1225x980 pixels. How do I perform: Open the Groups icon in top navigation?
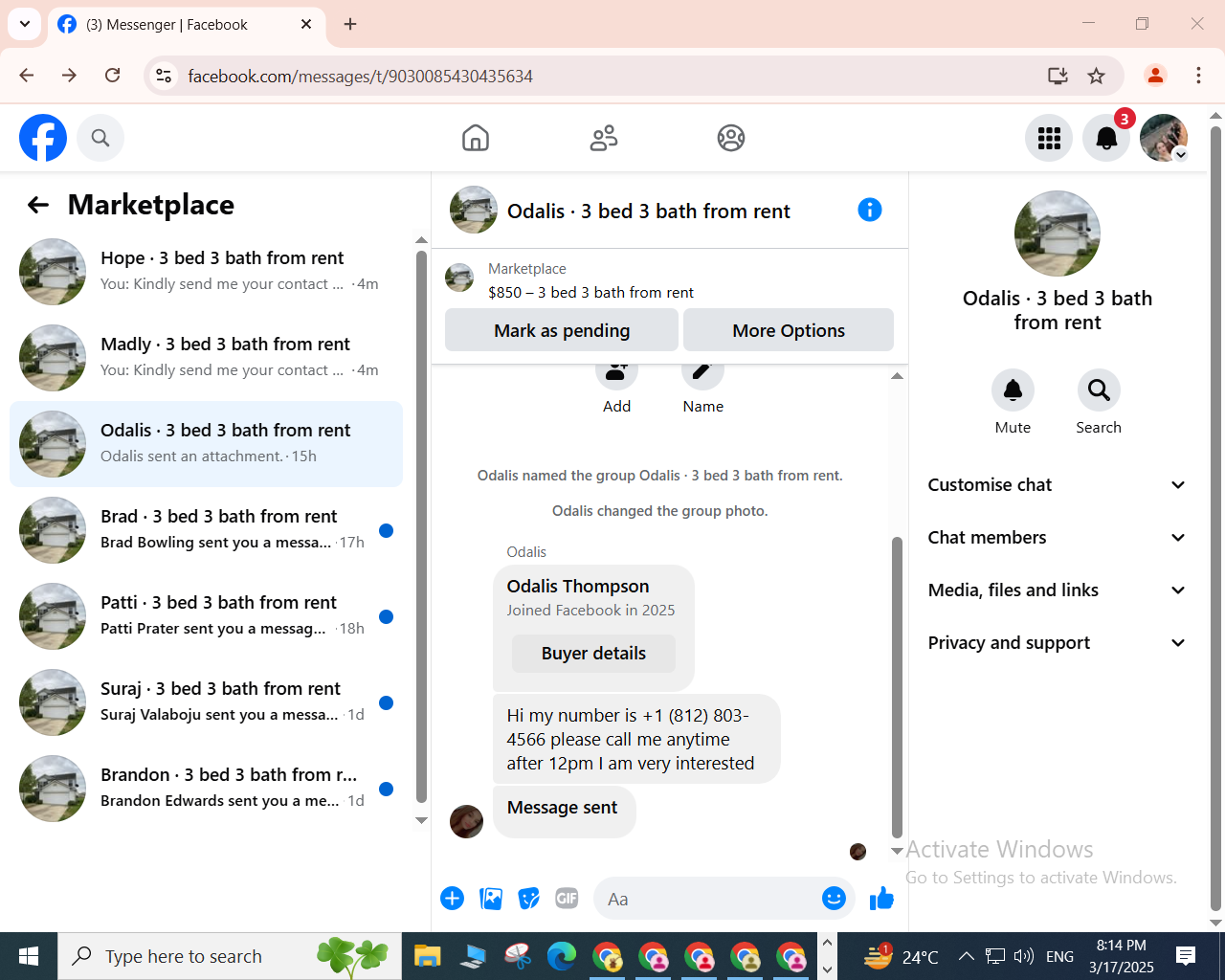[731, 138]
